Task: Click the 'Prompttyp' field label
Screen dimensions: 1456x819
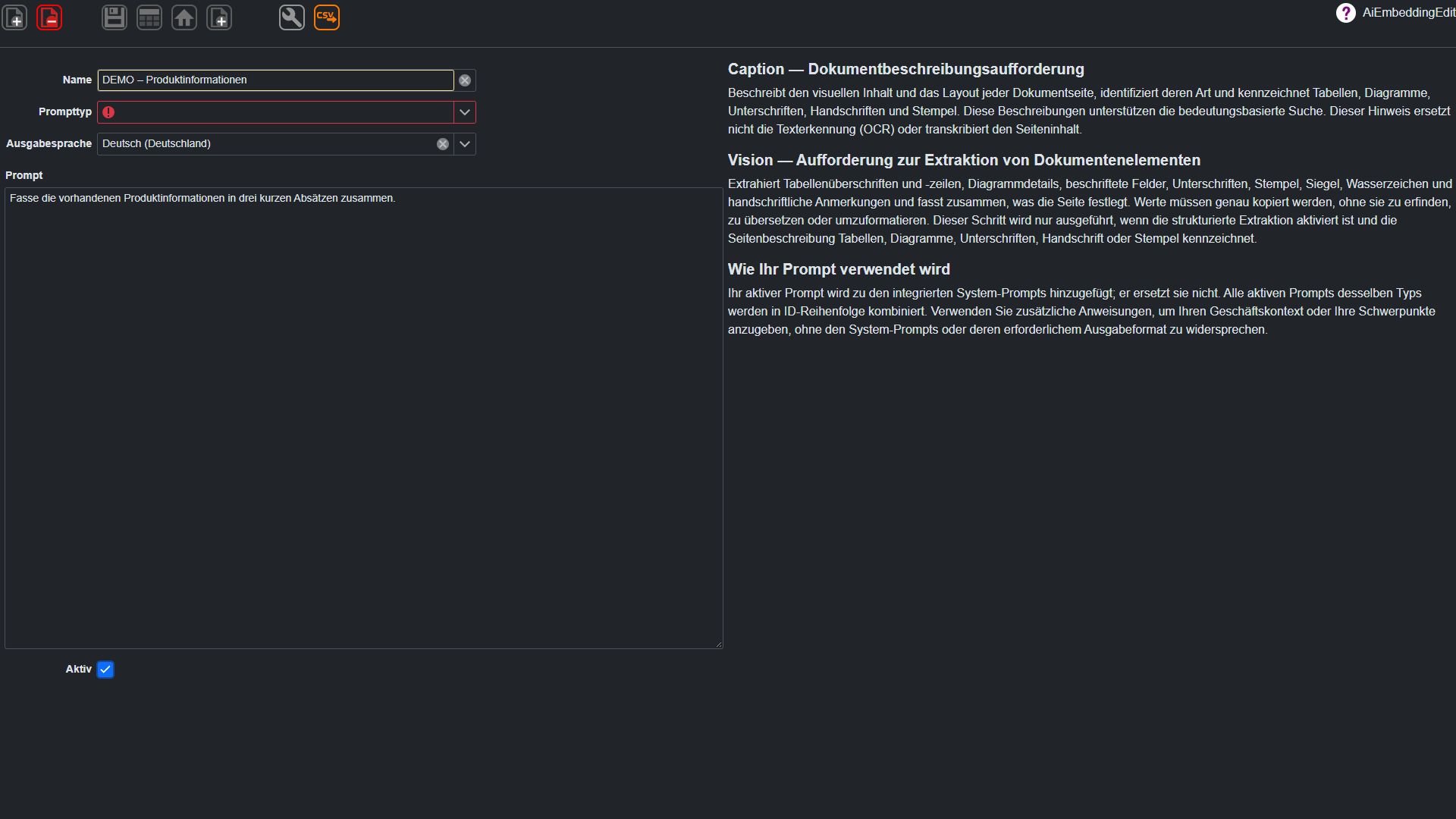Action: tap(65, 111)
